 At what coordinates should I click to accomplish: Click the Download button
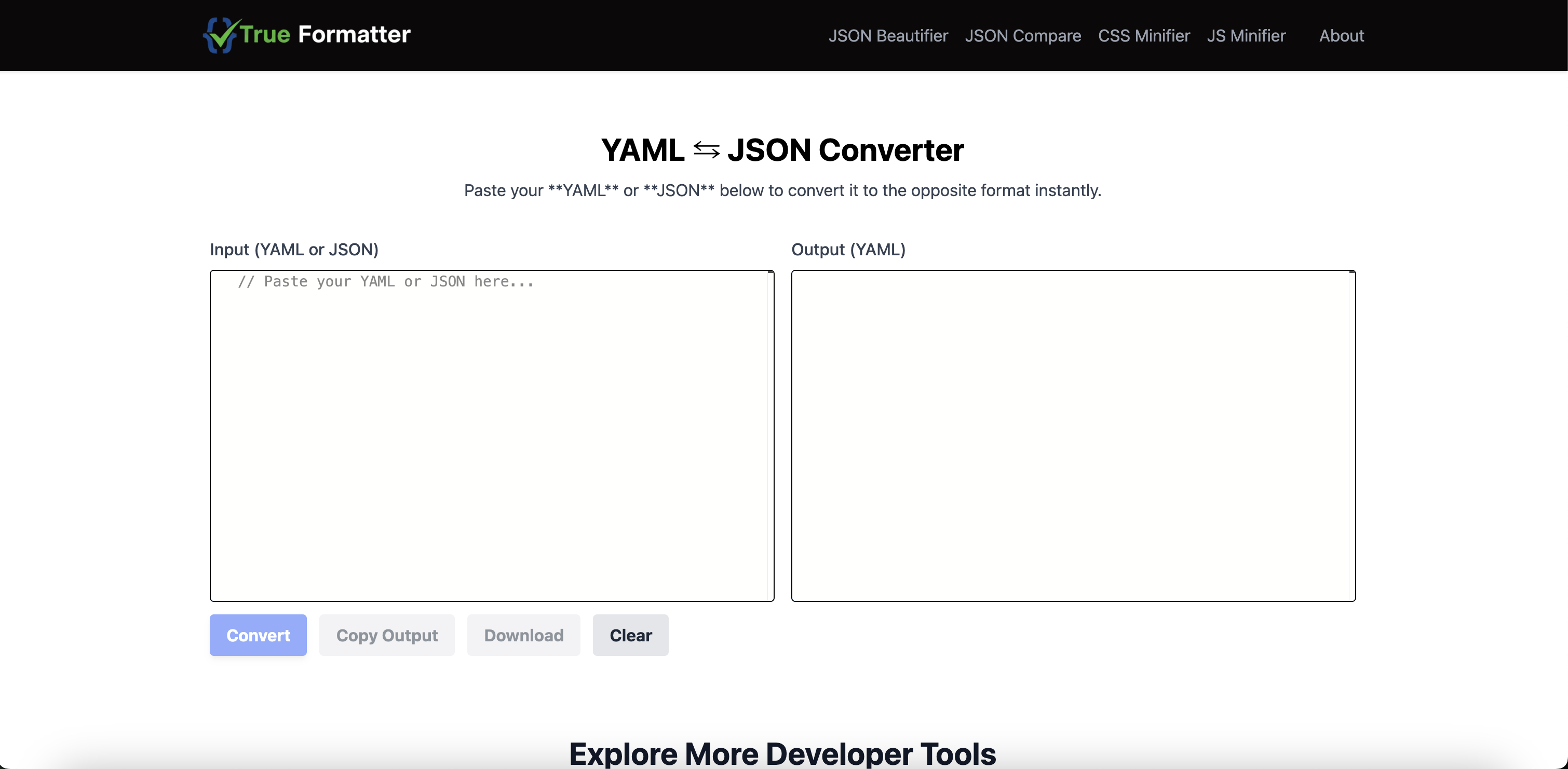click(523, 635)
